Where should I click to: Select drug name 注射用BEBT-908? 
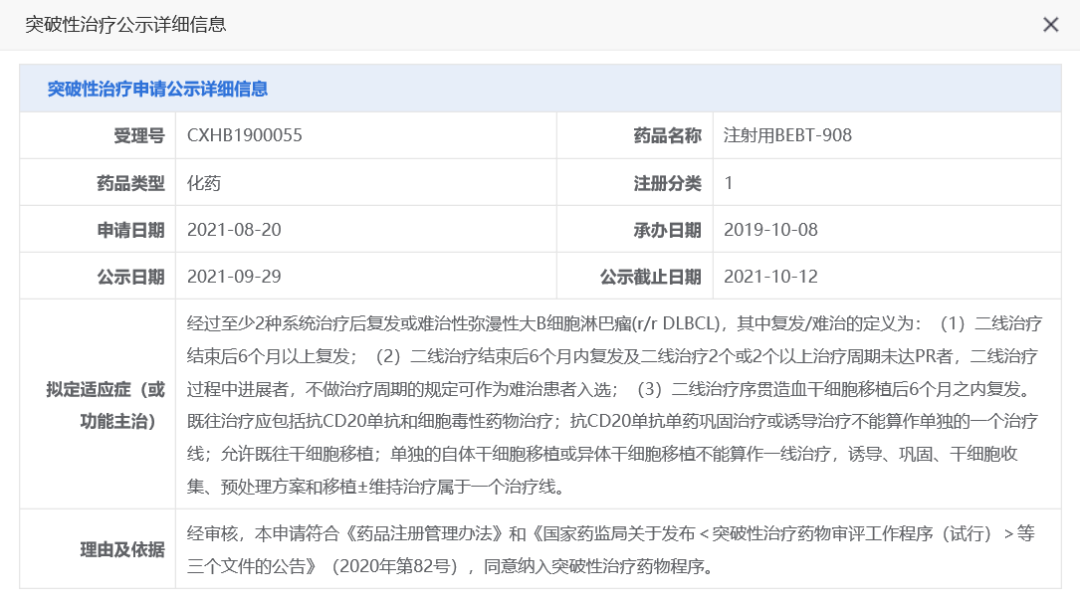[x=787, y=135]
